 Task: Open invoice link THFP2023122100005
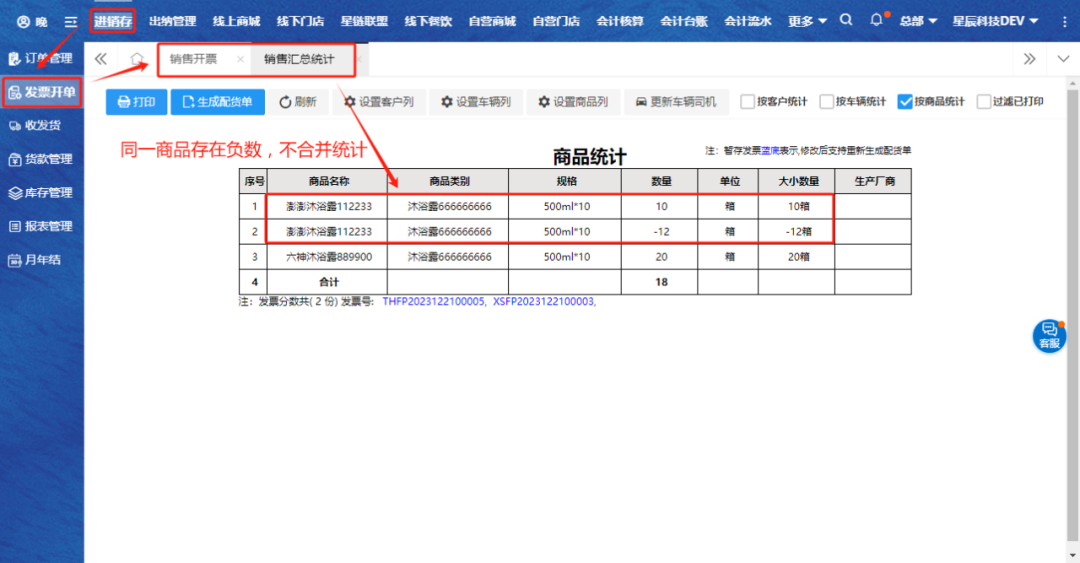pyautogui.click(x=433, y=301)
